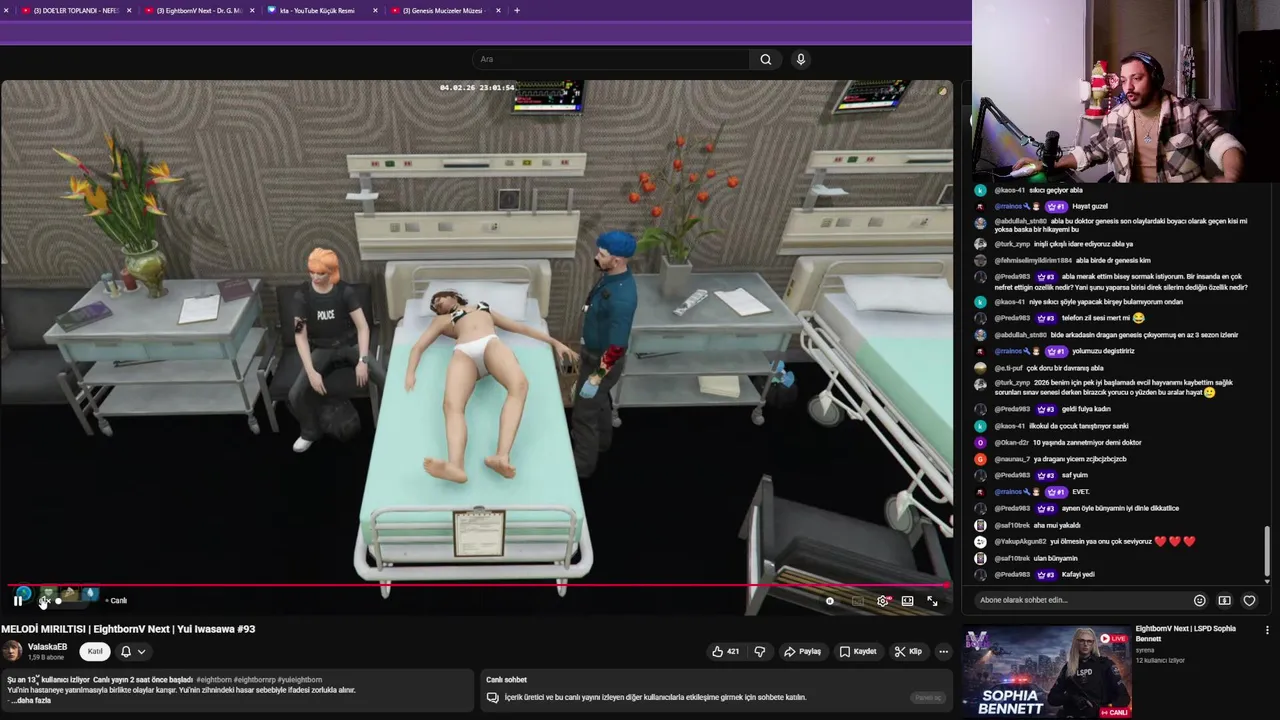The height and width of the screenshot is (720, 1280).
Task: Click @fehmiselimyildirim1884 chat username
Action: click(x=1033, y=260)
